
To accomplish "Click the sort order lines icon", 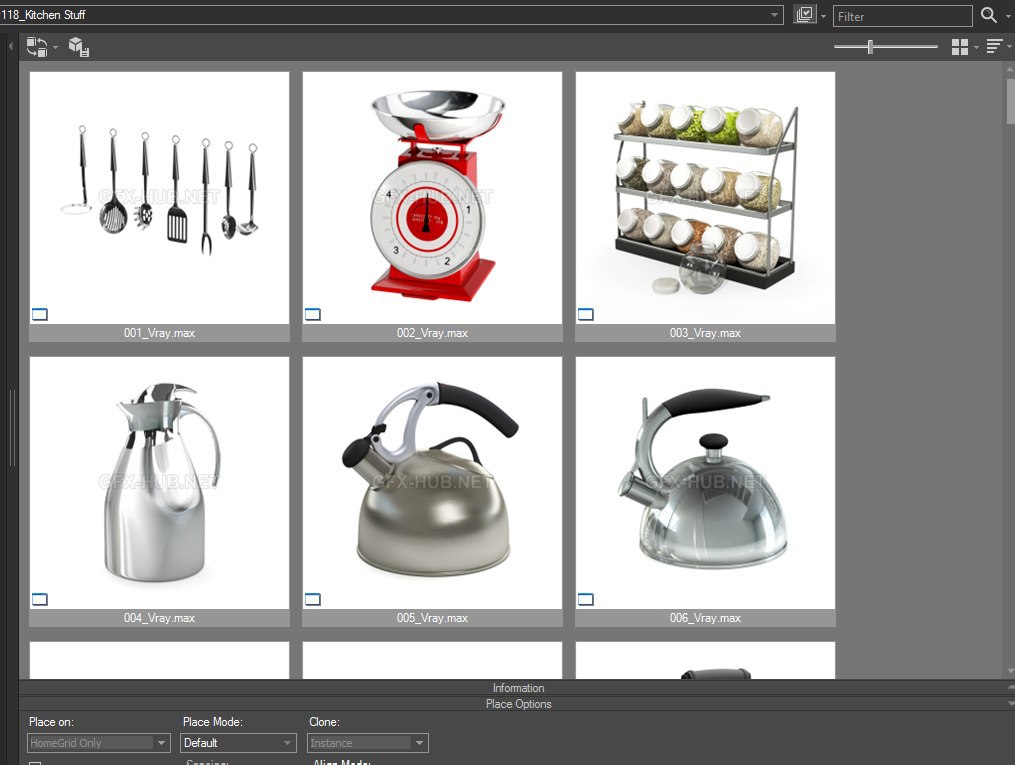I will coord(994,47).
